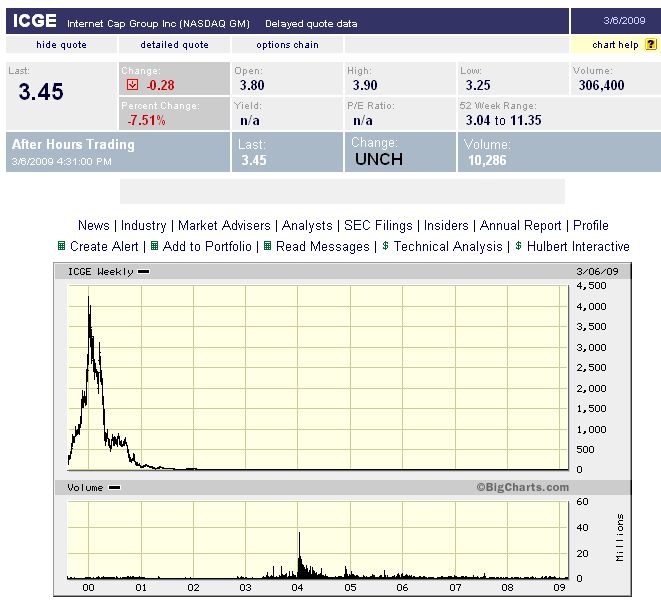Viewport: 661px width, 602px height.
Task: Click the Delayed quote data label
Action: pos(311,24)
